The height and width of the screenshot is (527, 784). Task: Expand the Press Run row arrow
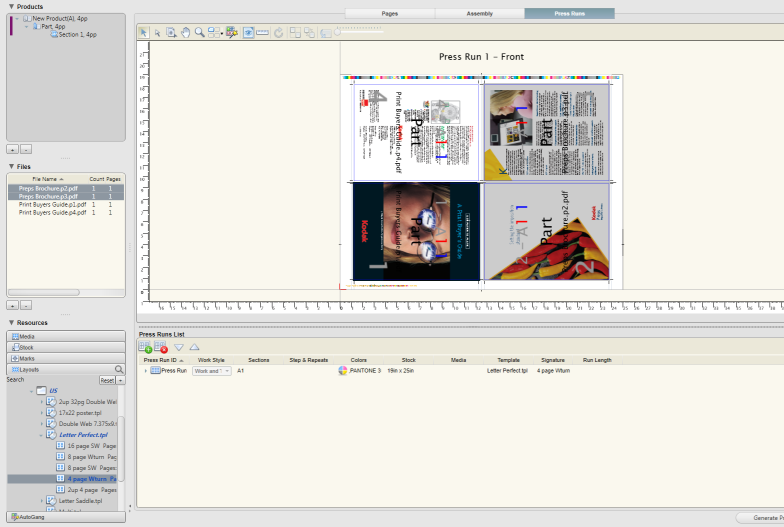point(146,371)
